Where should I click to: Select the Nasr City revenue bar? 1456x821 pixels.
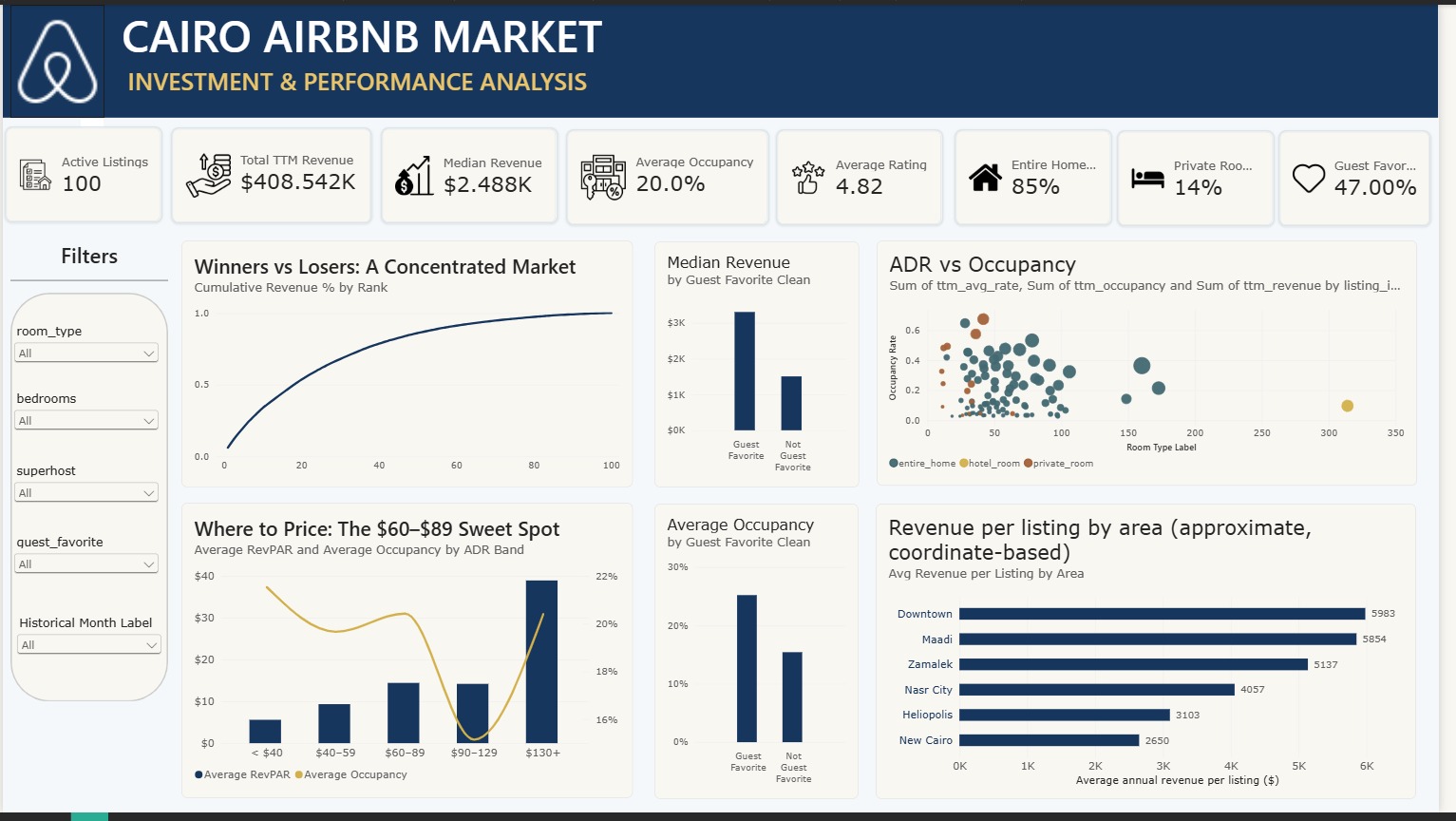point(1097,690)
